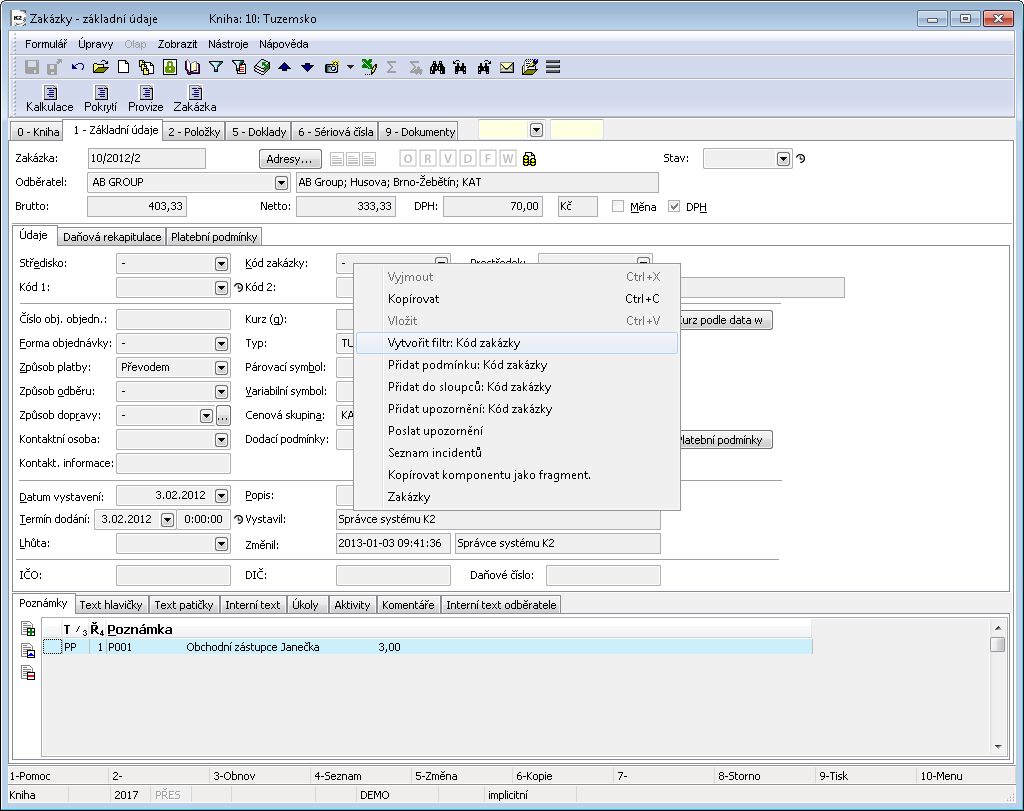Open the Způsob platby dropdown

point(222,367)
